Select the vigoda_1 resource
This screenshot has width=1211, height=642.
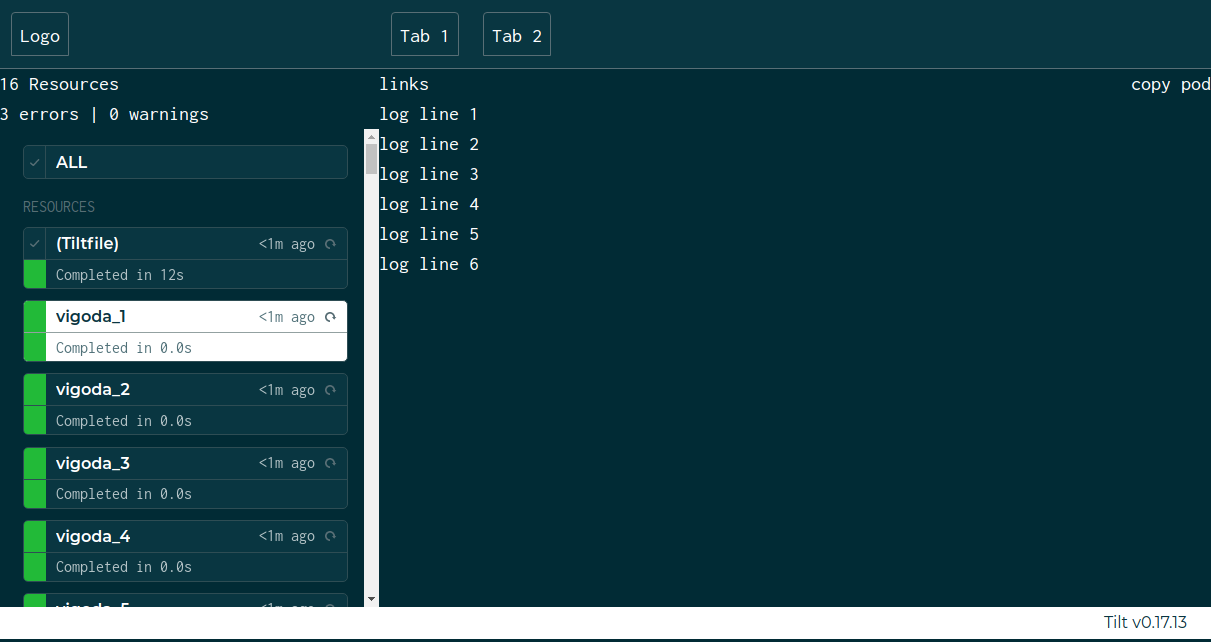(185, 331)
